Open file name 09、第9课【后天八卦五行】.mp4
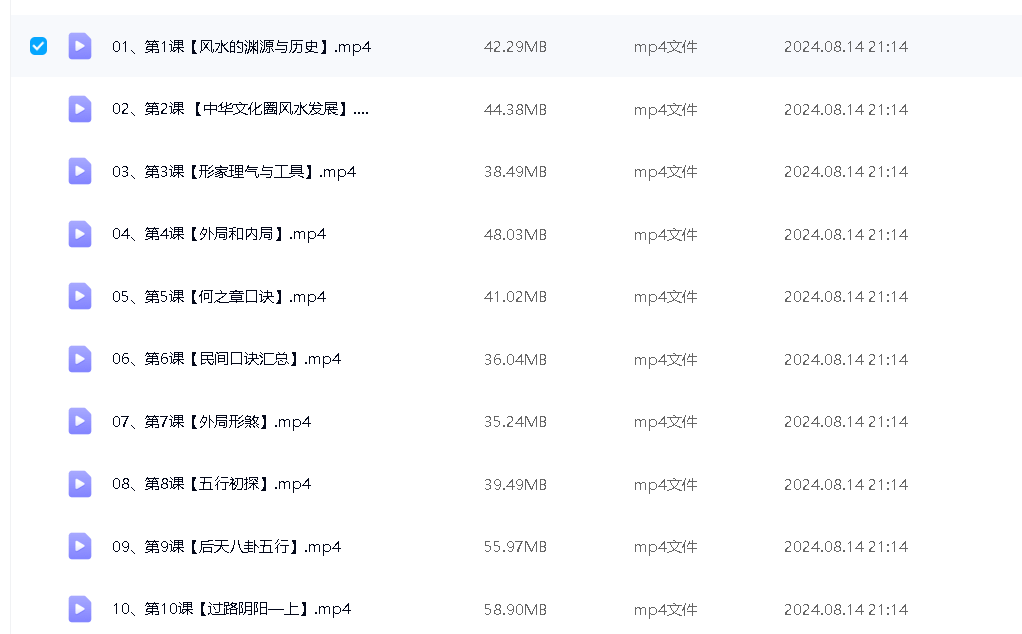This screenshot has height=634, width=1022. [226, 546]
